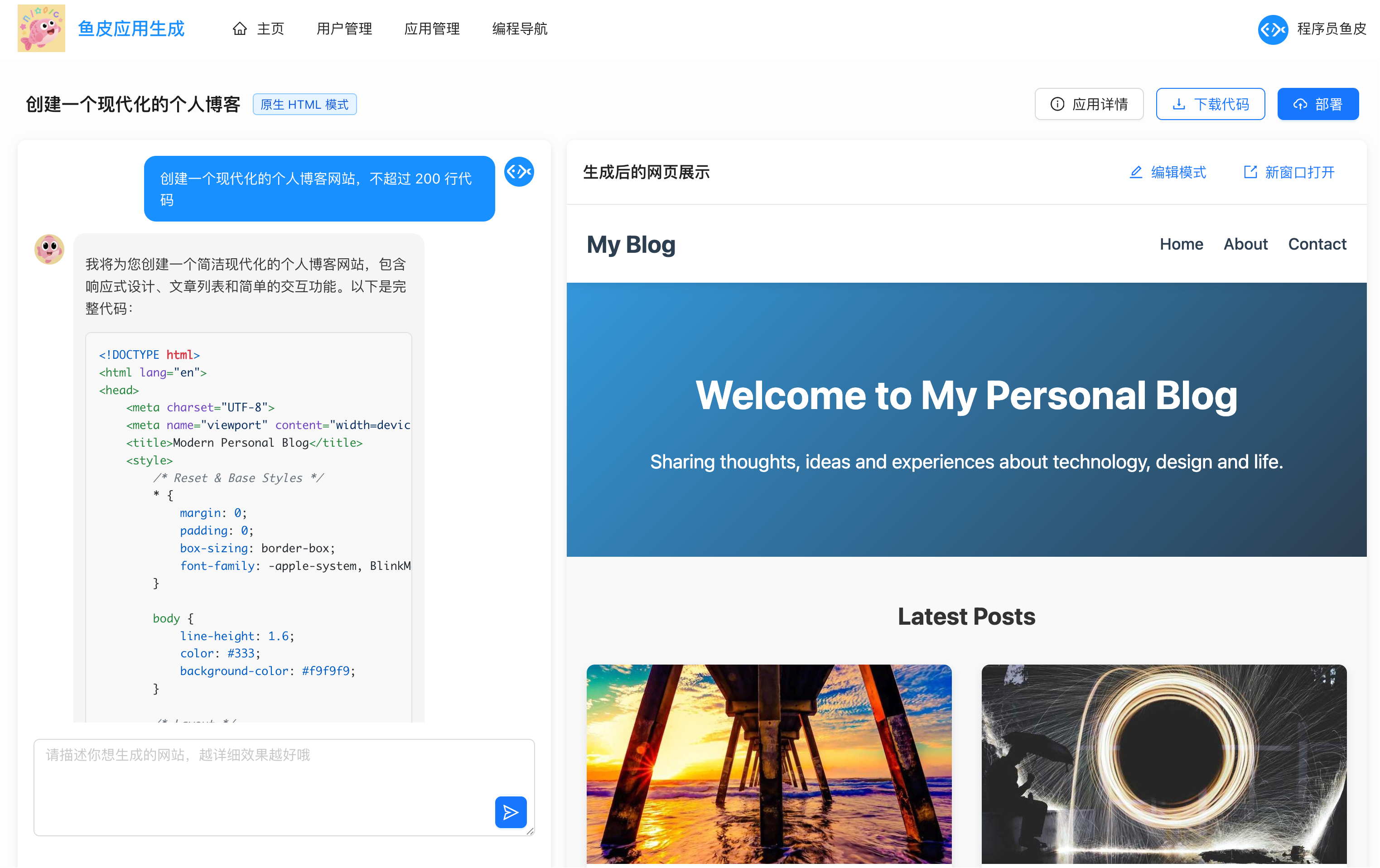
Task: Download code with 下载代码 button
Action: pyautogui.click(x=1210, y=104)
